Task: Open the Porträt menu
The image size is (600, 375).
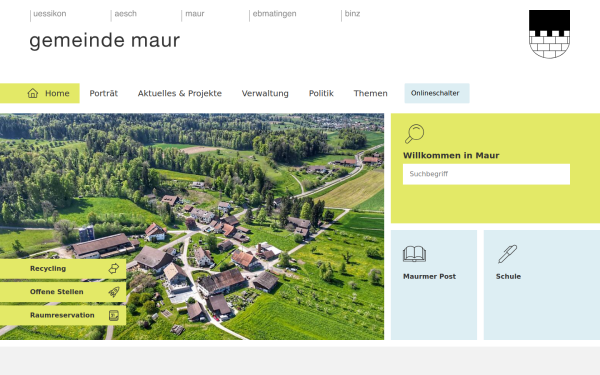Action: pyautogui.click(x=104, y=93)
